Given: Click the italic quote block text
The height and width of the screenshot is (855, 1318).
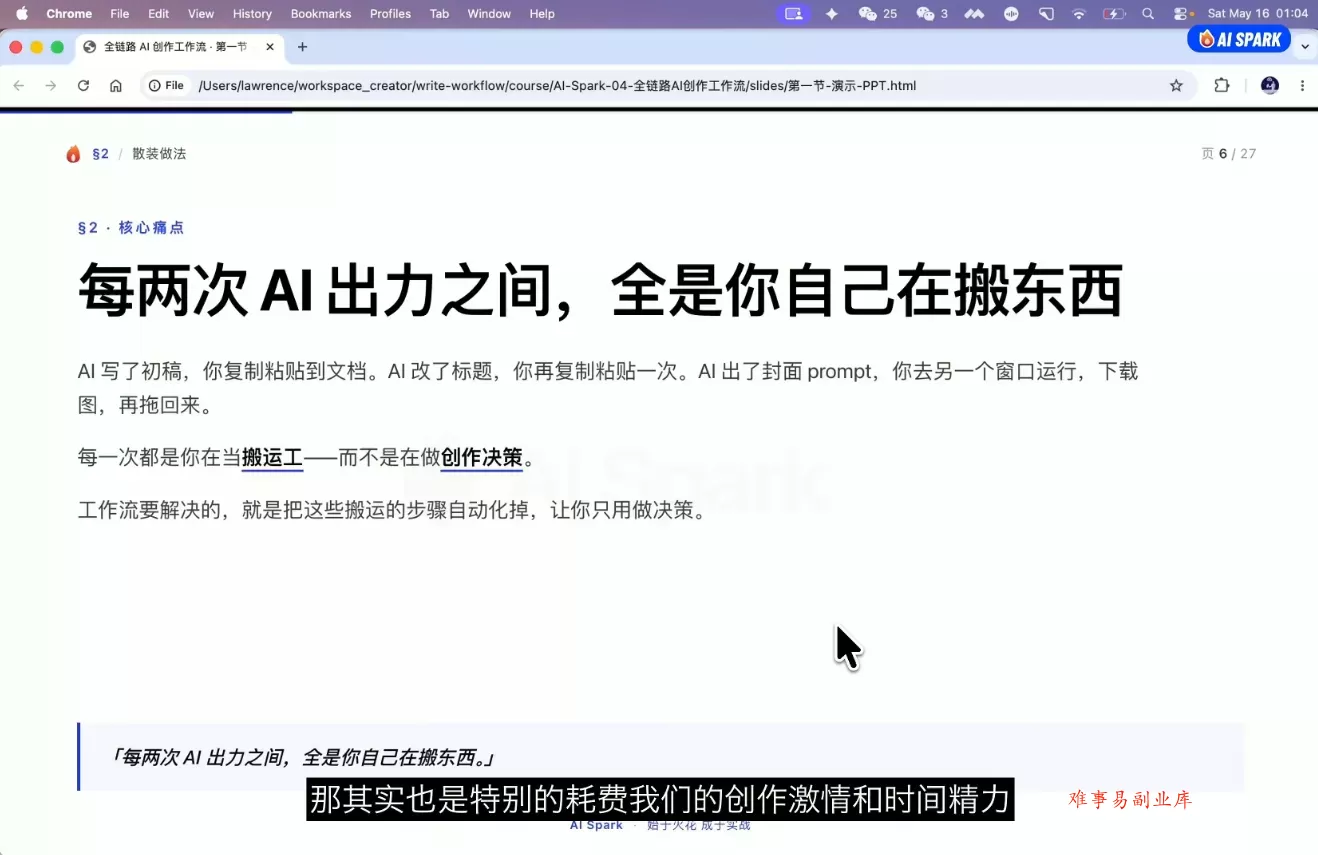Looking at the screenshot, I should tap(303, 757).
